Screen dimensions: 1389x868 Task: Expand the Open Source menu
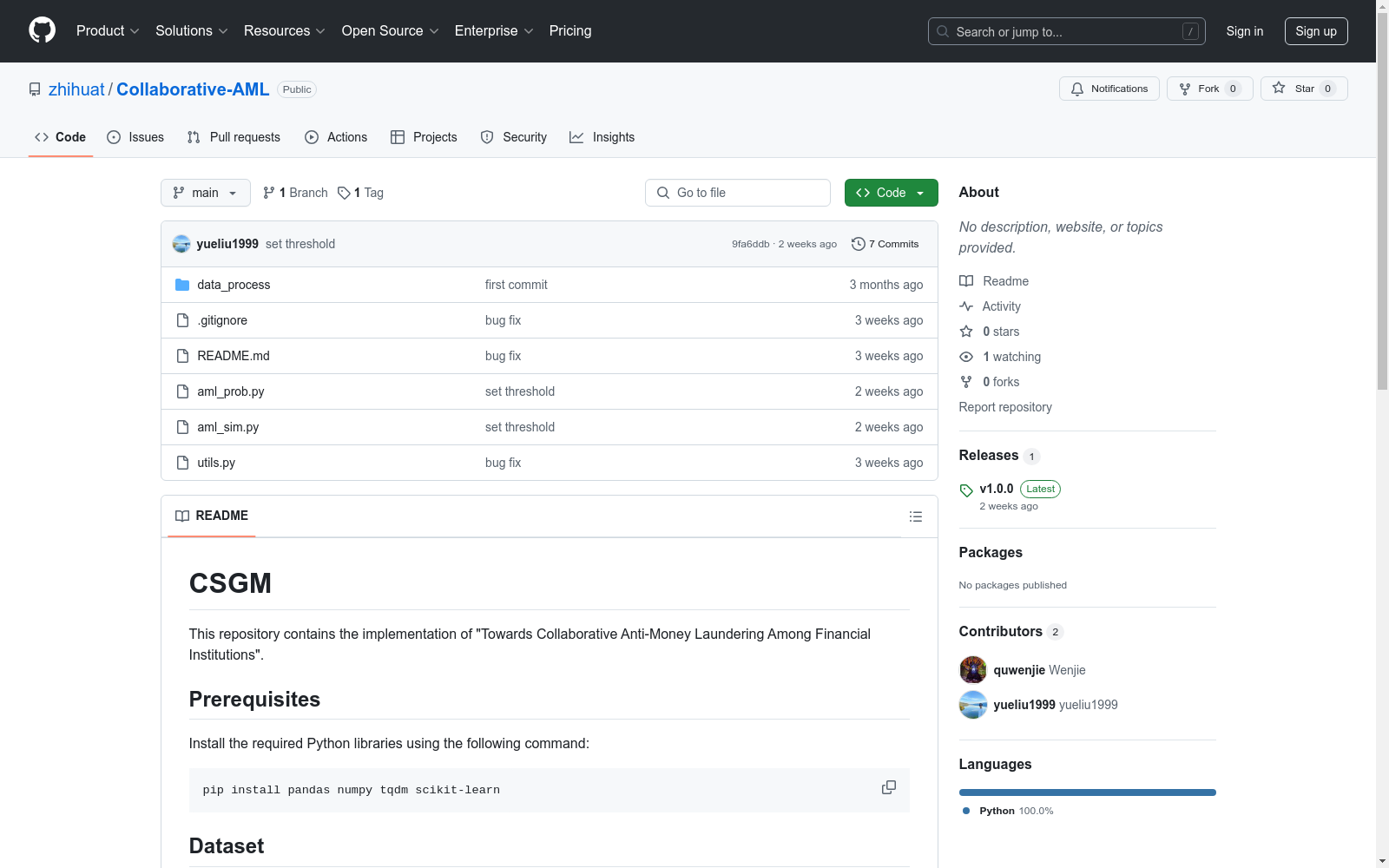coord(391,30)
